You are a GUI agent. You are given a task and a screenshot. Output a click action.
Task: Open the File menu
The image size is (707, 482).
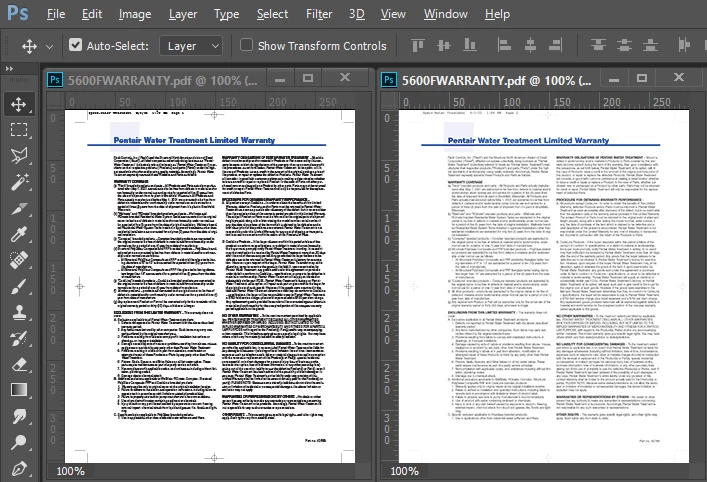(56, 14)
